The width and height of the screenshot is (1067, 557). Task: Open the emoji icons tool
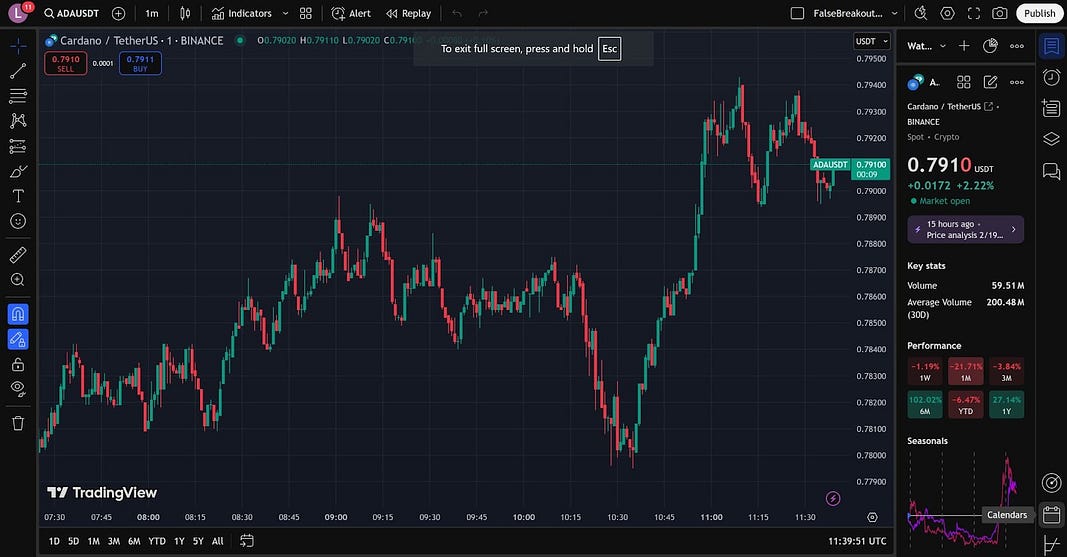tap(18, 221)
